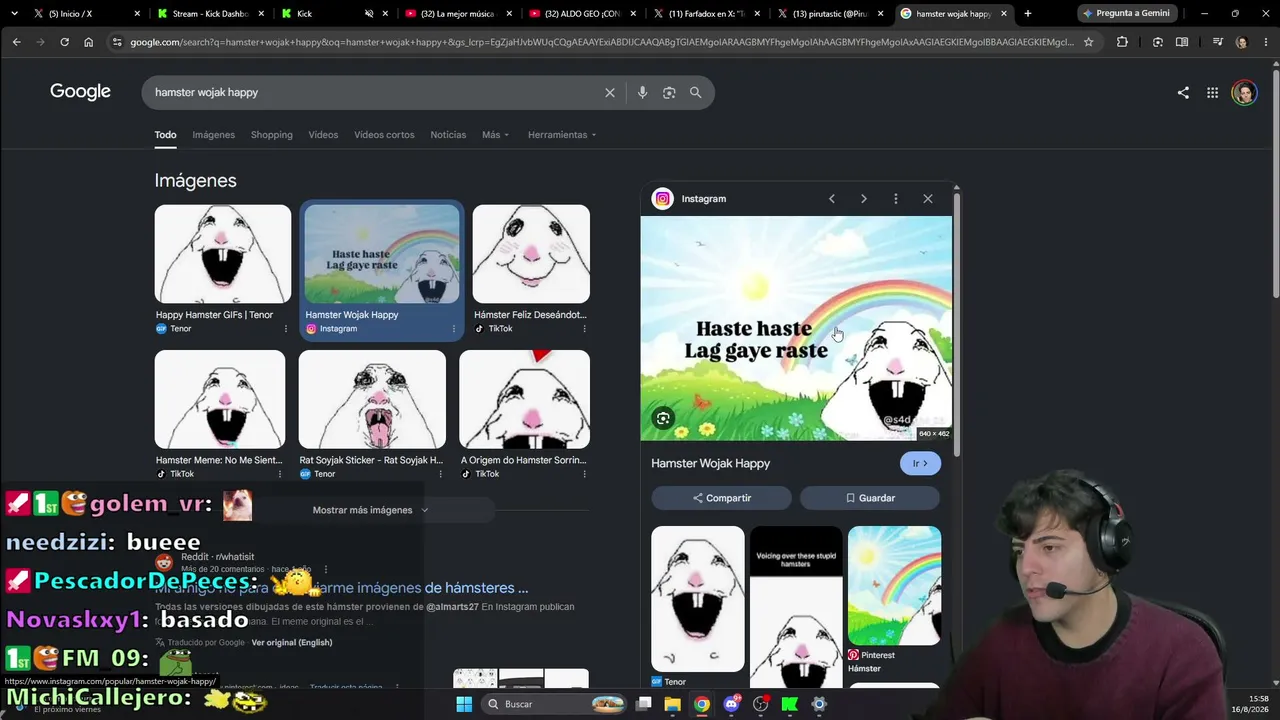Image resolution: width=1280 pixels, height=720 pixels.
Task: Search inside the image with Lens button
Action: click(x=663, y=418)
